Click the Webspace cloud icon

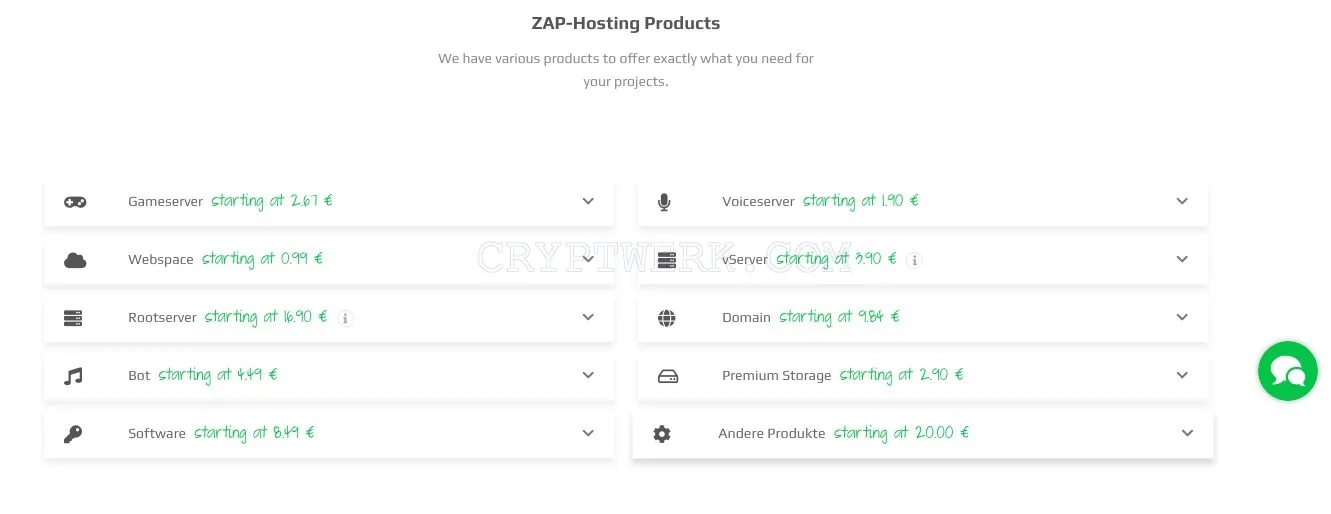coord(75,260)
